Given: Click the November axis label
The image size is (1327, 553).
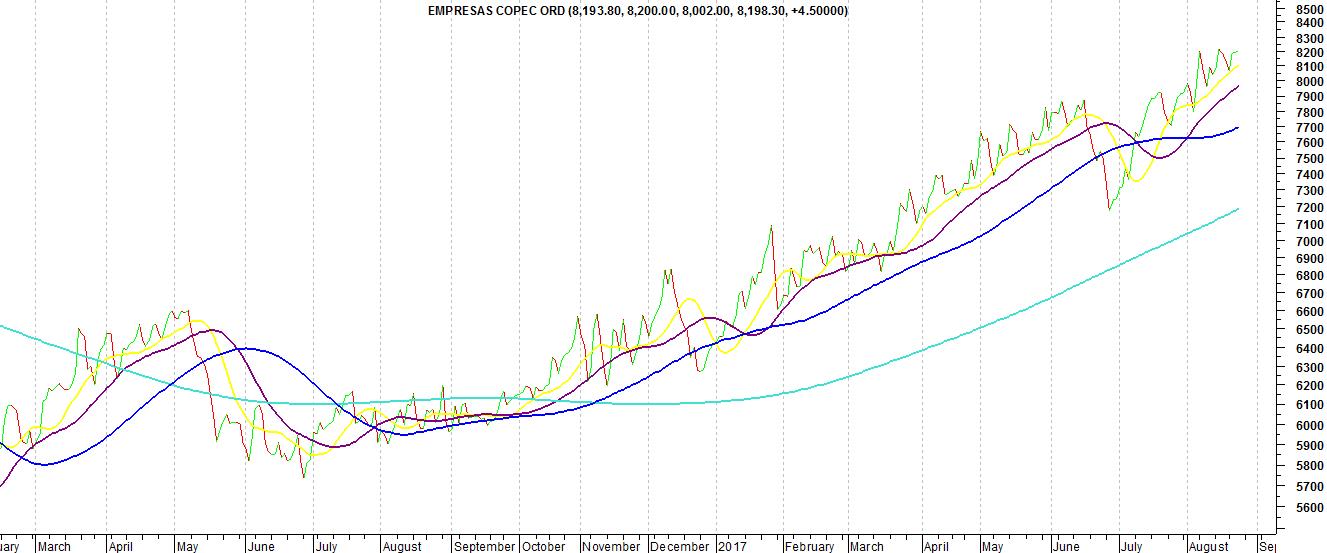Looking at the screenshot, I should tap(611, 547).
